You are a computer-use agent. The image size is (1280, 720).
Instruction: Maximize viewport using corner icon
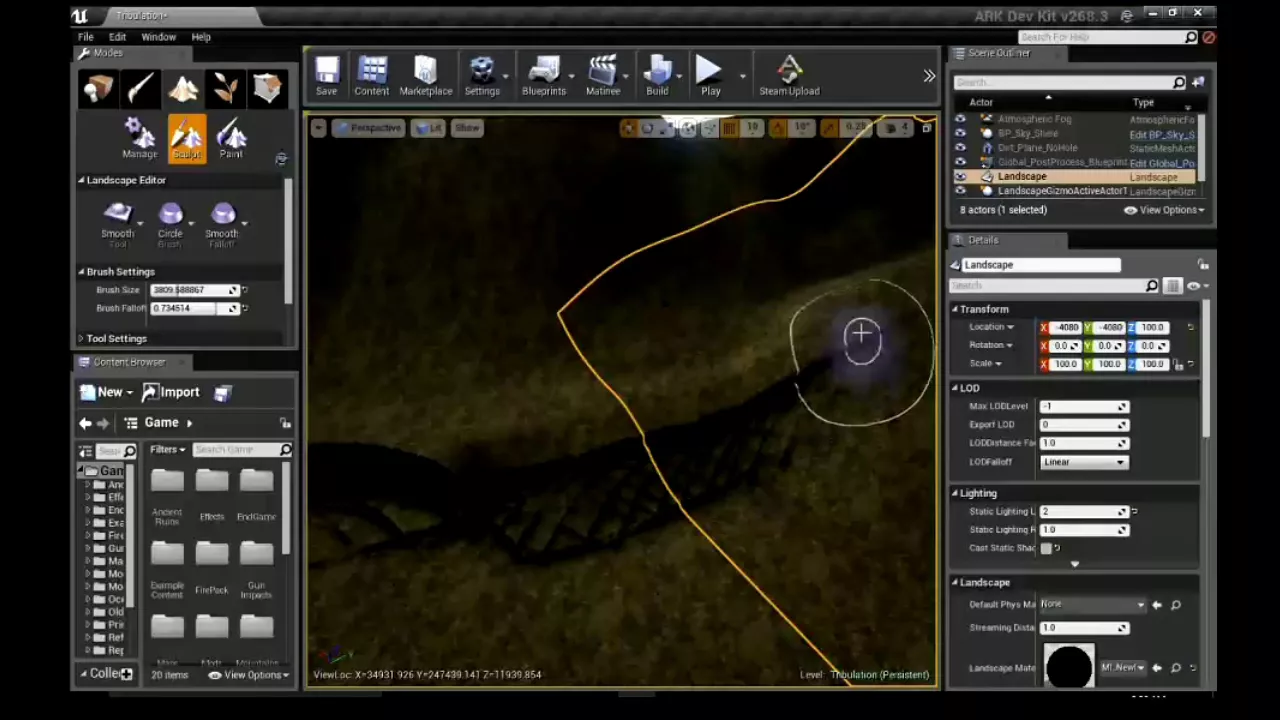(x=927, y=128)
